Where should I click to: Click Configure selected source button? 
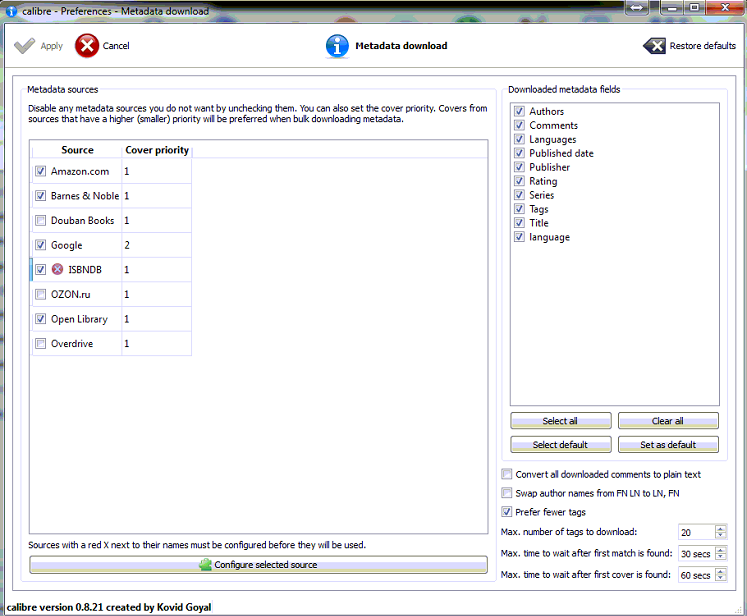258,565
